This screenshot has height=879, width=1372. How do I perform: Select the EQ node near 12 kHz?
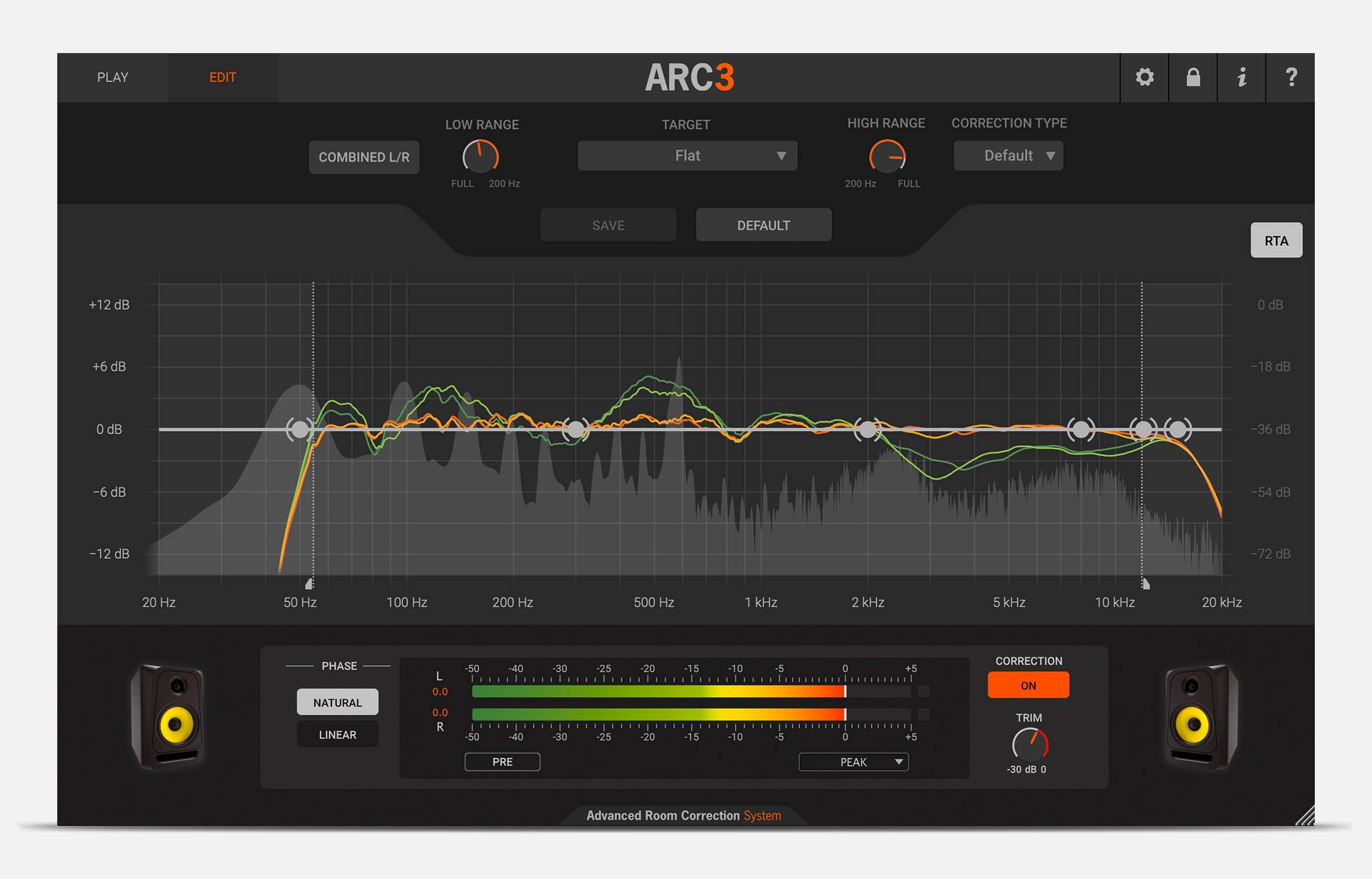pyautogui.click(x=1143, y=429)
